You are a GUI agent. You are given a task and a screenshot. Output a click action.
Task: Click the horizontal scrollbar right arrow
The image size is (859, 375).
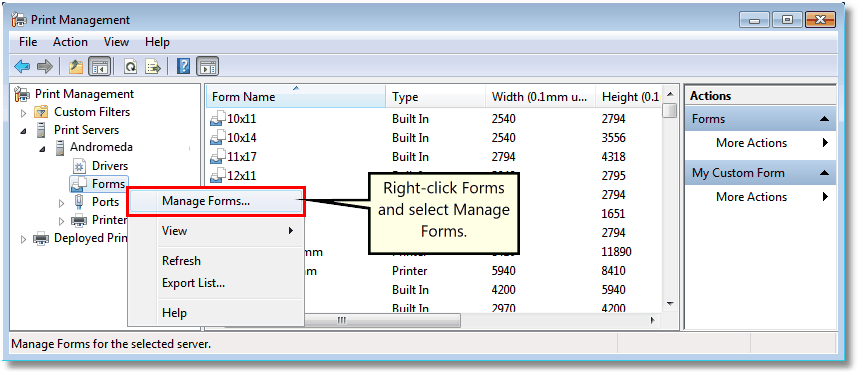(x=652, y=320)
